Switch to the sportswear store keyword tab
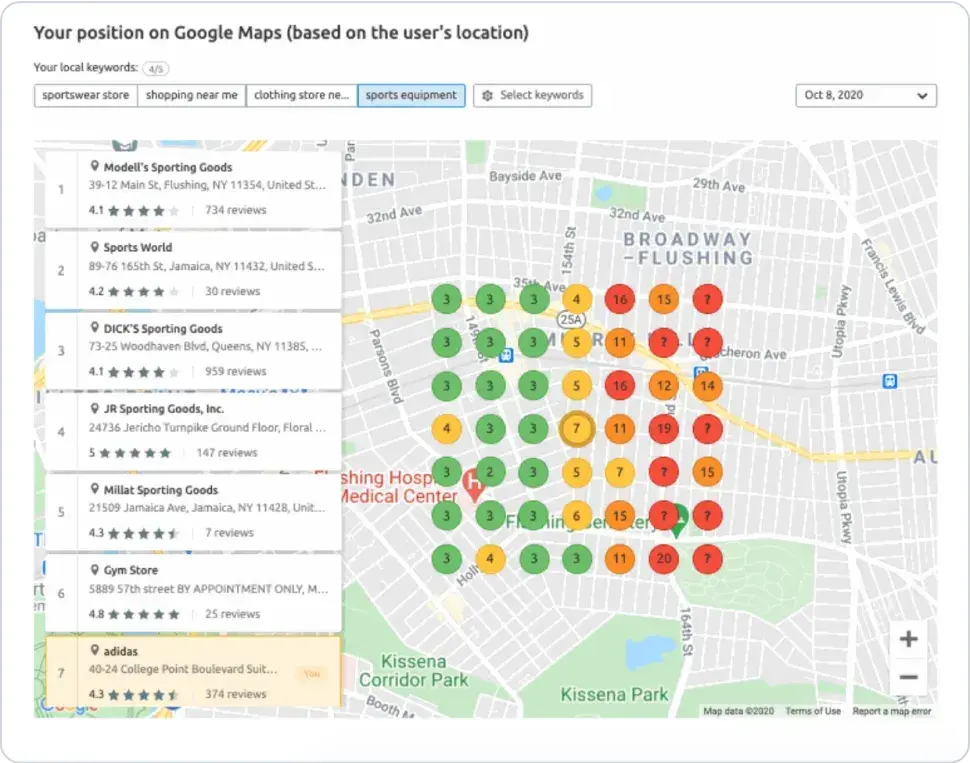 click(x=85, y=95)
